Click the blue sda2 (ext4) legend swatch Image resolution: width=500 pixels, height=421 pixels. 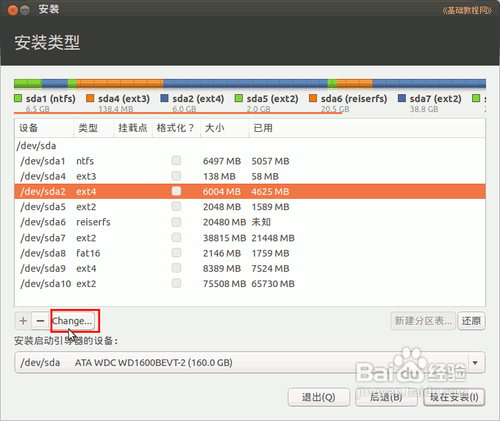tap(164, 98)
